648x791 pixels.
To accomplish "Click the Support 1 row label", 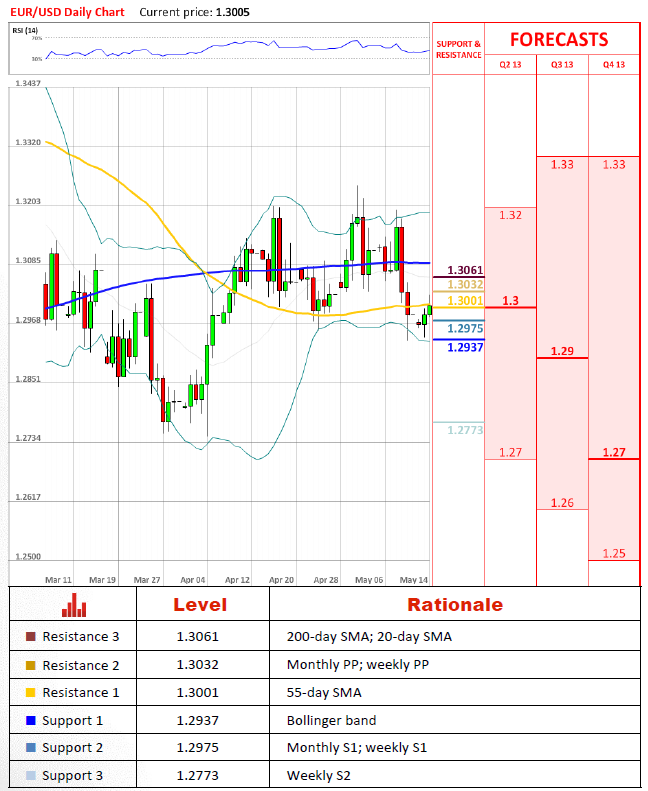I will pos(73,721).
